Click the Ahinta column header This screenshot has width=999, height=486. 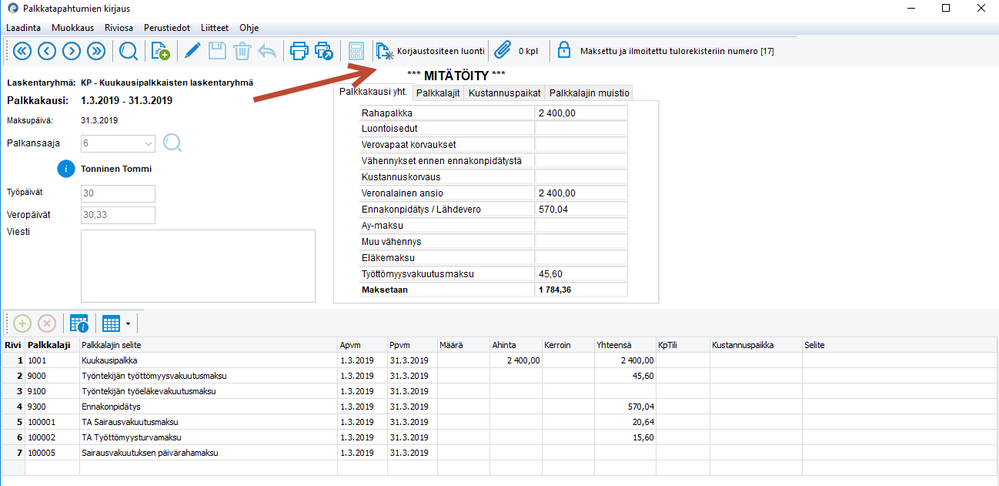pos(516,345)
